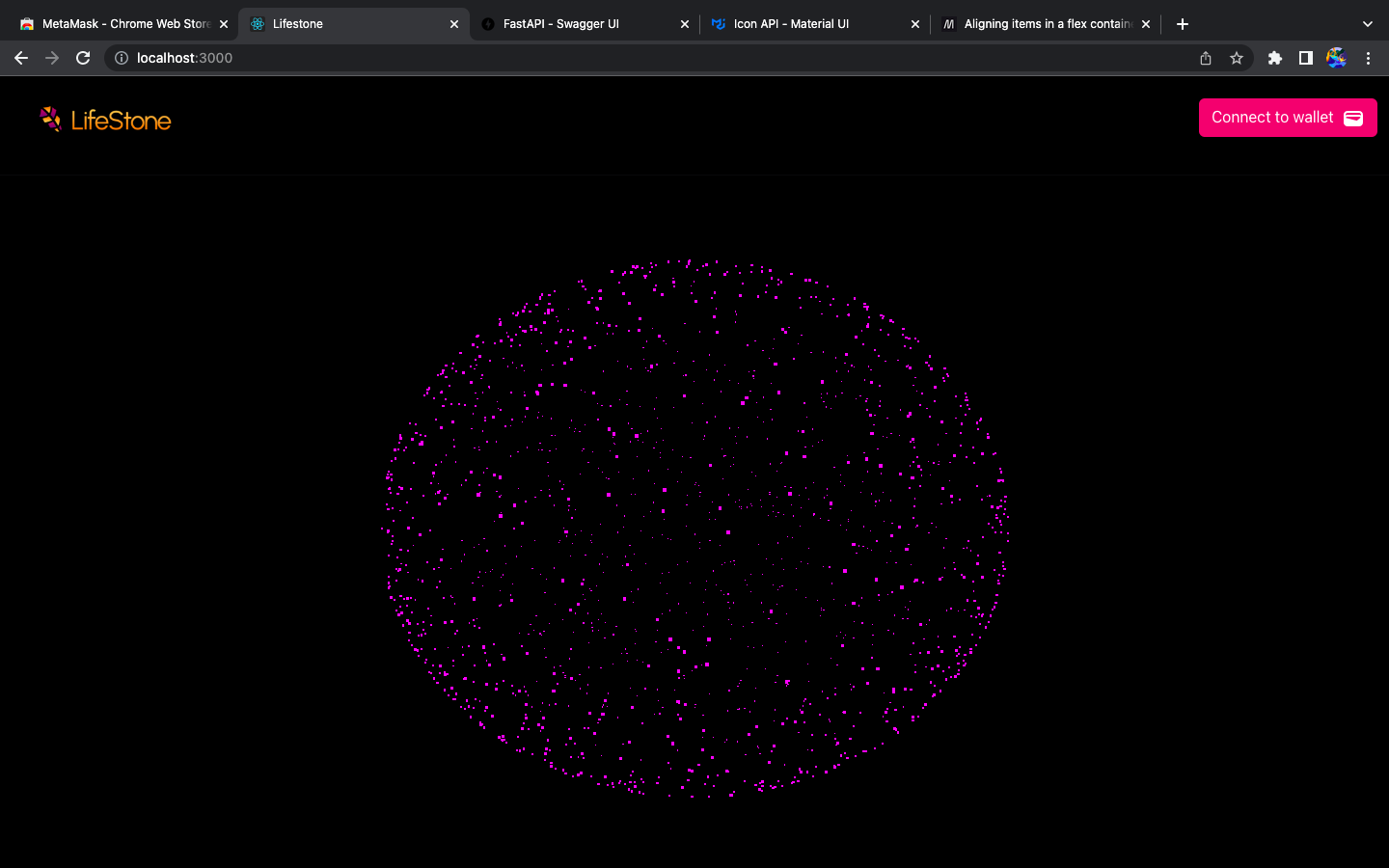This screenshot has width=1389, height=868.
Task: Go back using the browser back arrow
Action: click(x=21, y=58)
